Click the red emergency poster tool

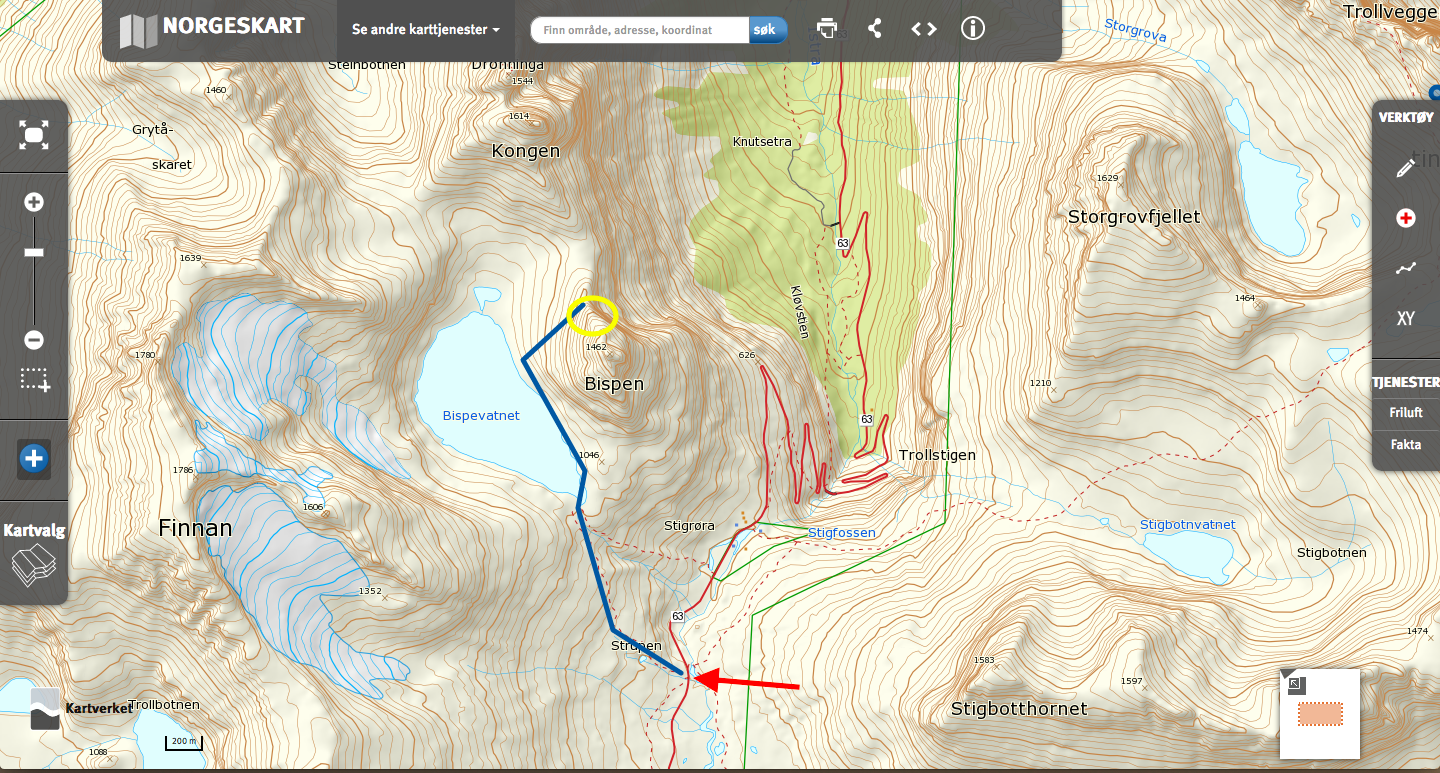click(x=1406, y=218)
